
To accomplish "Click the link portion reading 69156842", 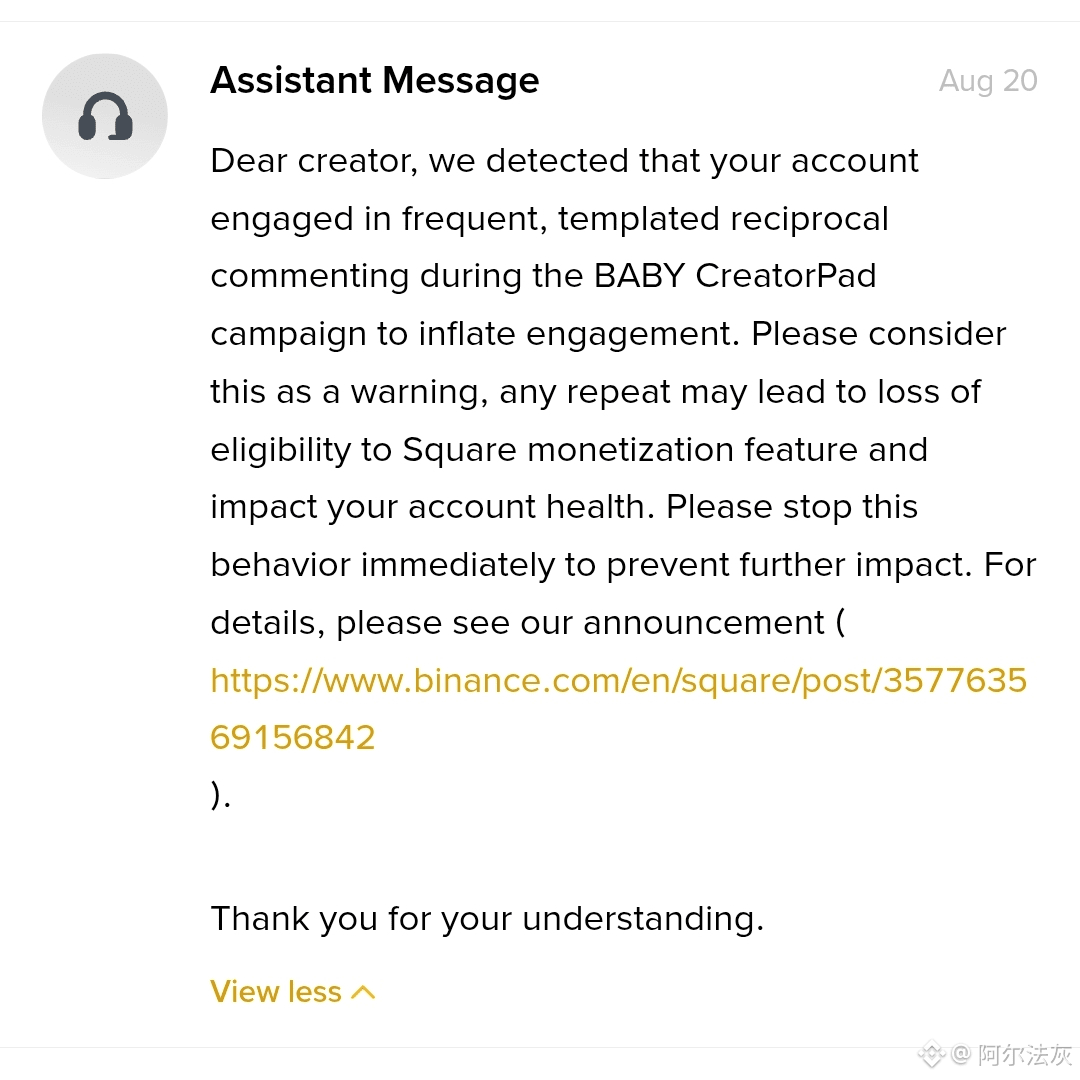I will click(x=293, y=738).
